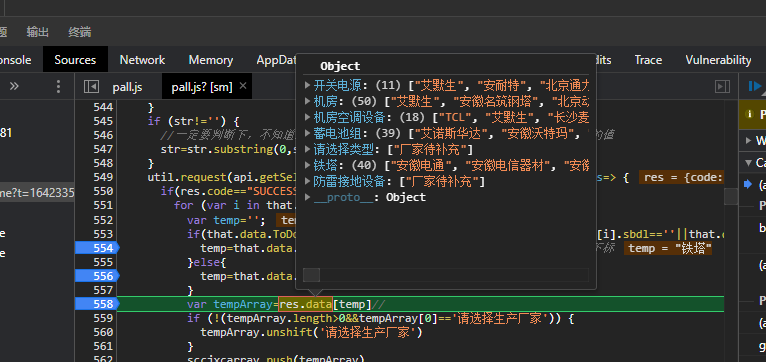
Task: Set breakpoint on line 549
Action: tap(102, 177)
